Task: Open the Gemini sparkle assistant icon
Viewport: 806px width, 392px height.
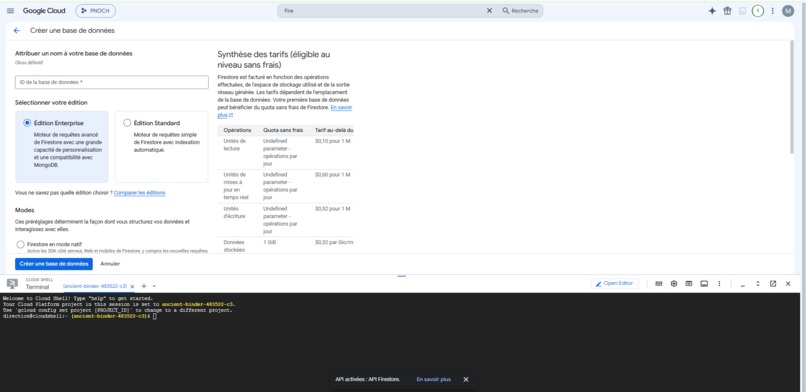Action: 712,11
